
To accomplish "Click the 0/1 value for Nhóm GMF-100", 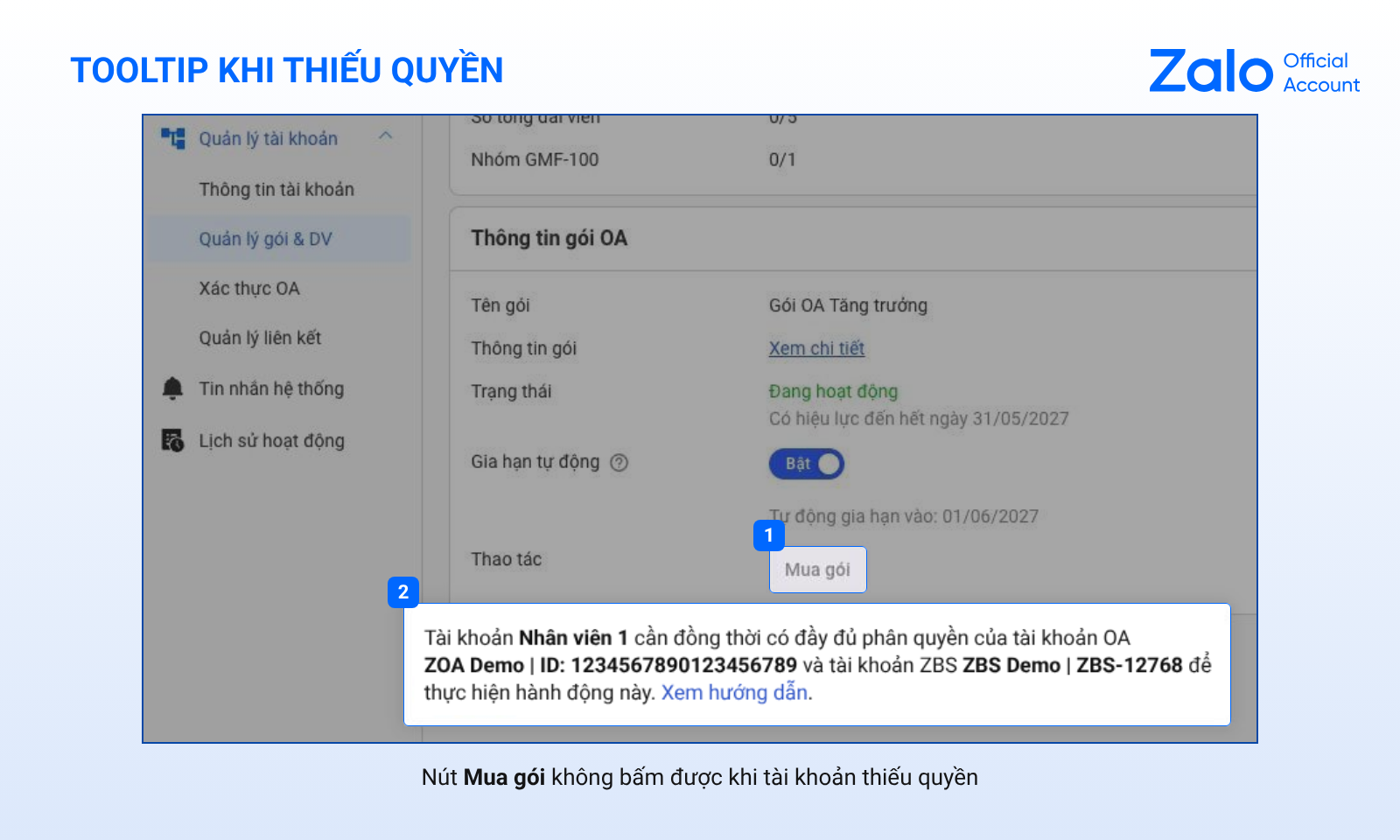I will coord(782,159).
